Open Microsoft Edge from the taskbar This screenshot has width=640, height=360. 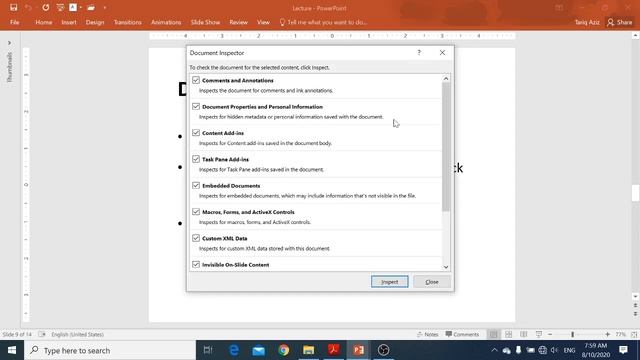[x=234, y=350]
